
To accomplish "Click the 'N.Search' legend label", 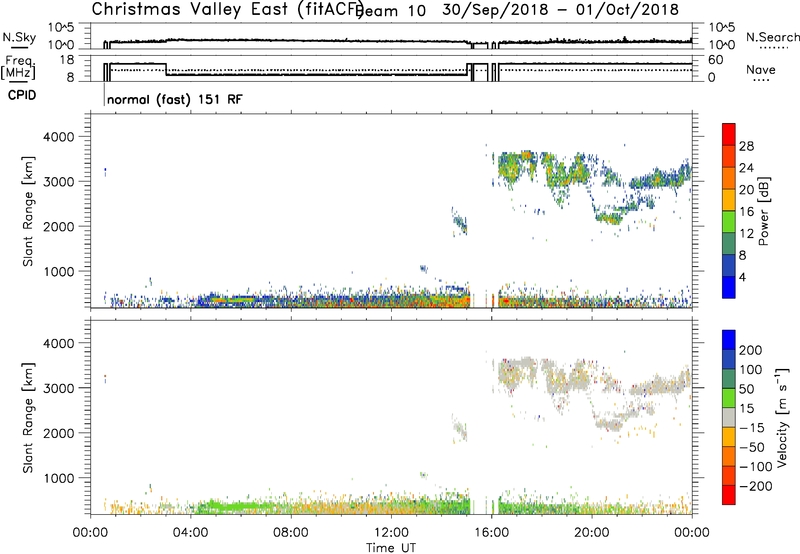I will [772, 37].
